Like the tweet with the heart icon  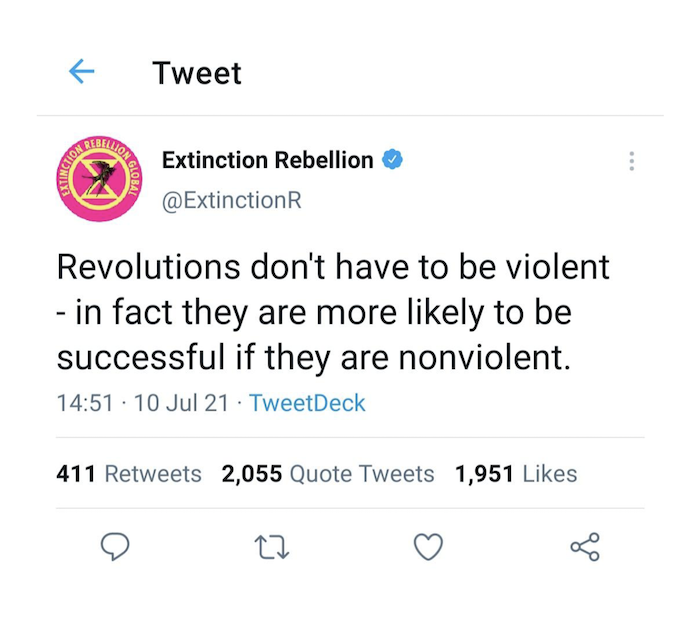(429, 546)
